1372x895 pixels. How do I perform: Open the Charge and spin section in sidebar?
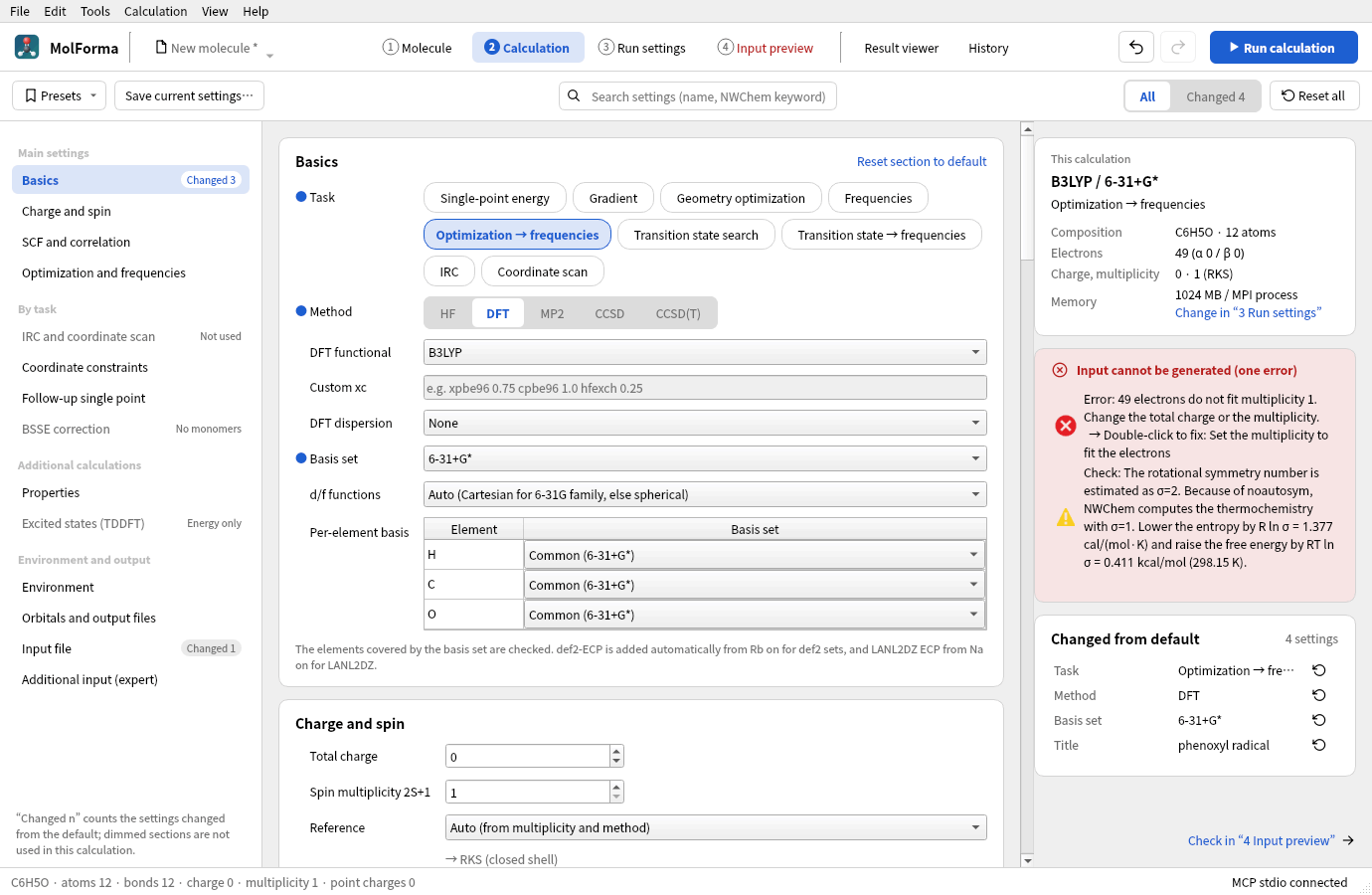click(130, 211)
